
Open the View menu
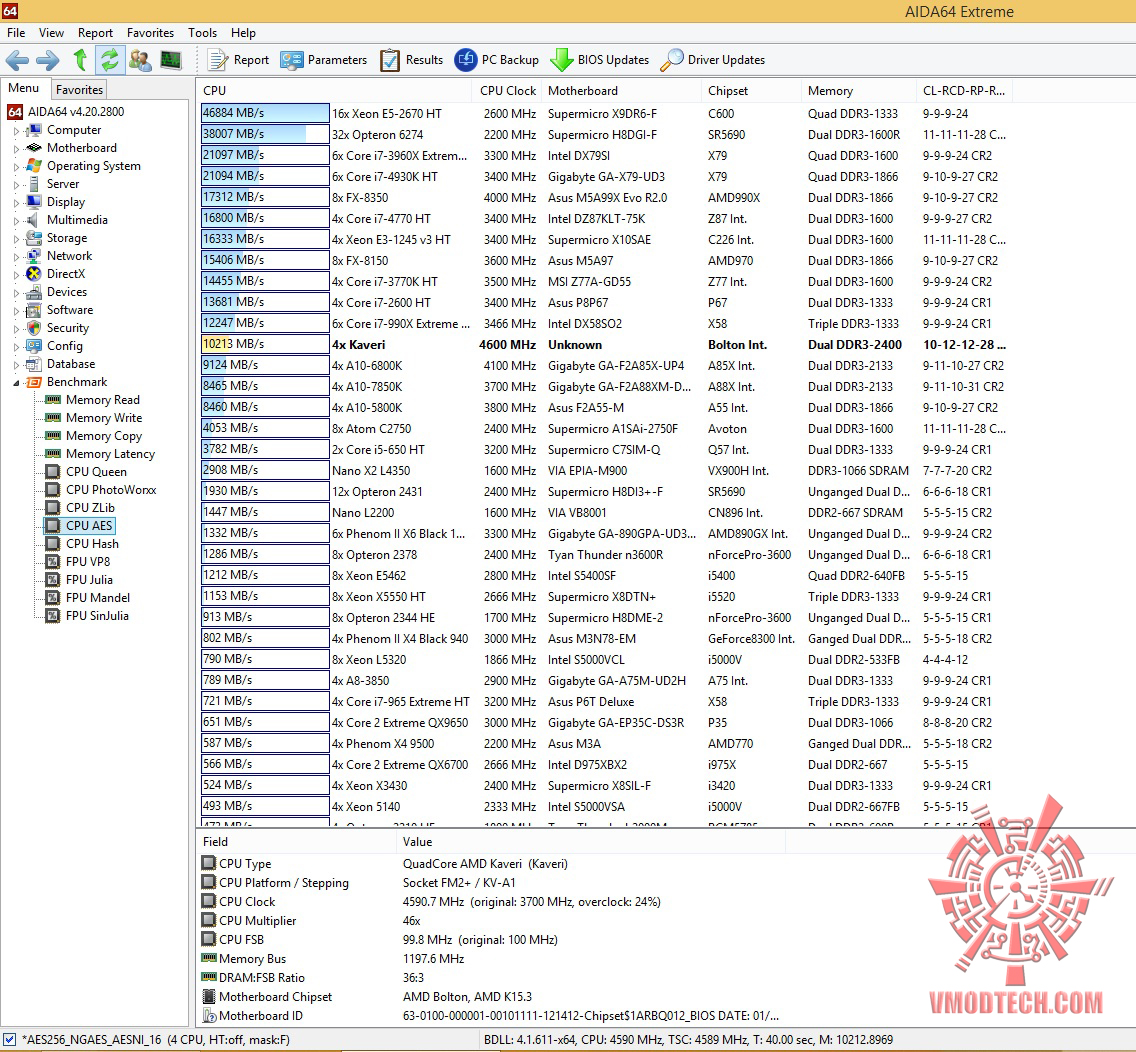pos(51,33)
